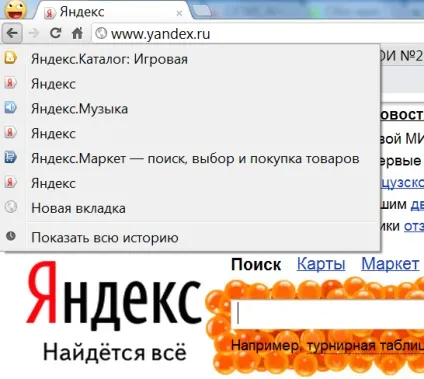Click the smiley face icon at top-left
The image size is (424, 379).
pyautogui.click(x=15, y=9)
